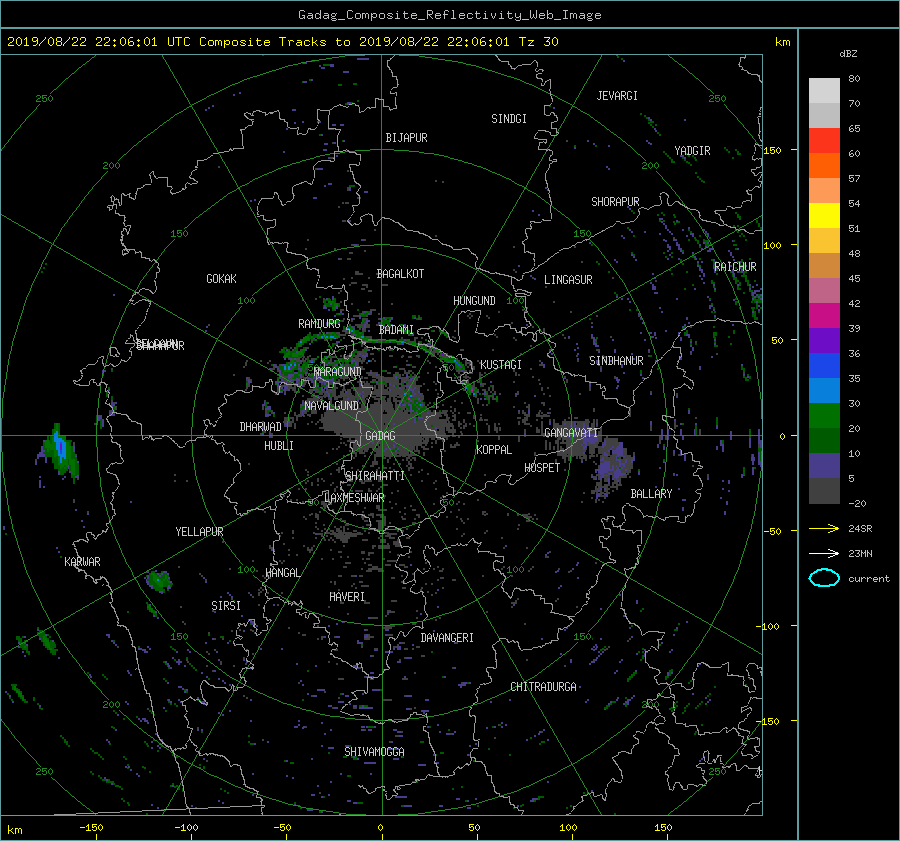
Task: Click the HUNGUND city label
Action: click(x=474, y=301)
